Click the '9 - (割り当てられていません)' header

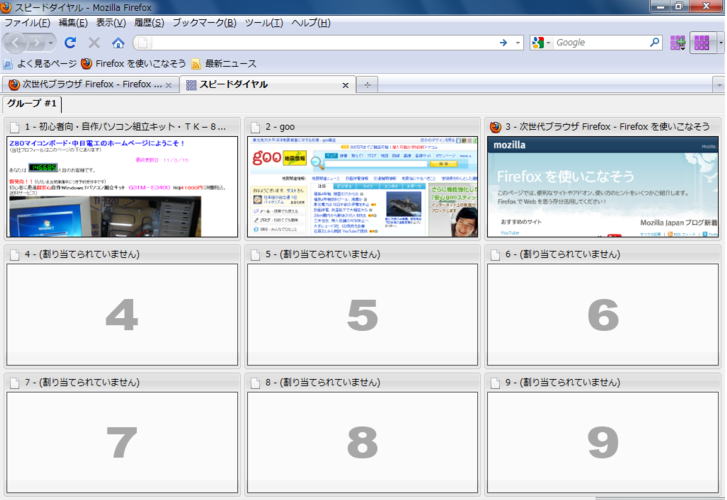pos(563,382)
